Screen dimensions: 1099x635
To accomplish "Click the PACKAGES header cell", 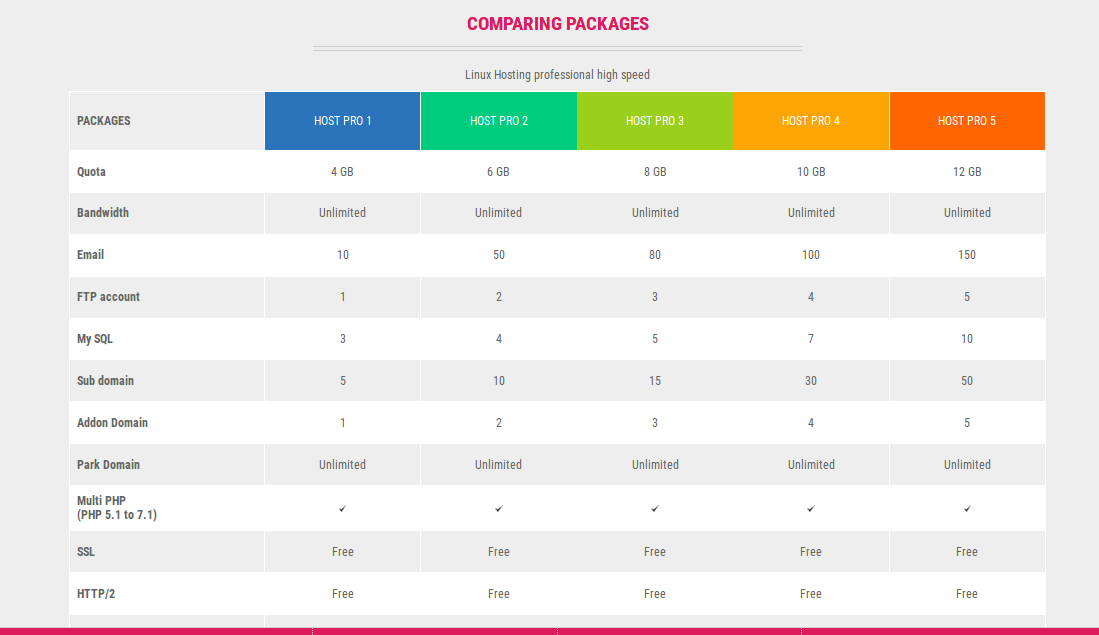I will (x=167, y=121).
